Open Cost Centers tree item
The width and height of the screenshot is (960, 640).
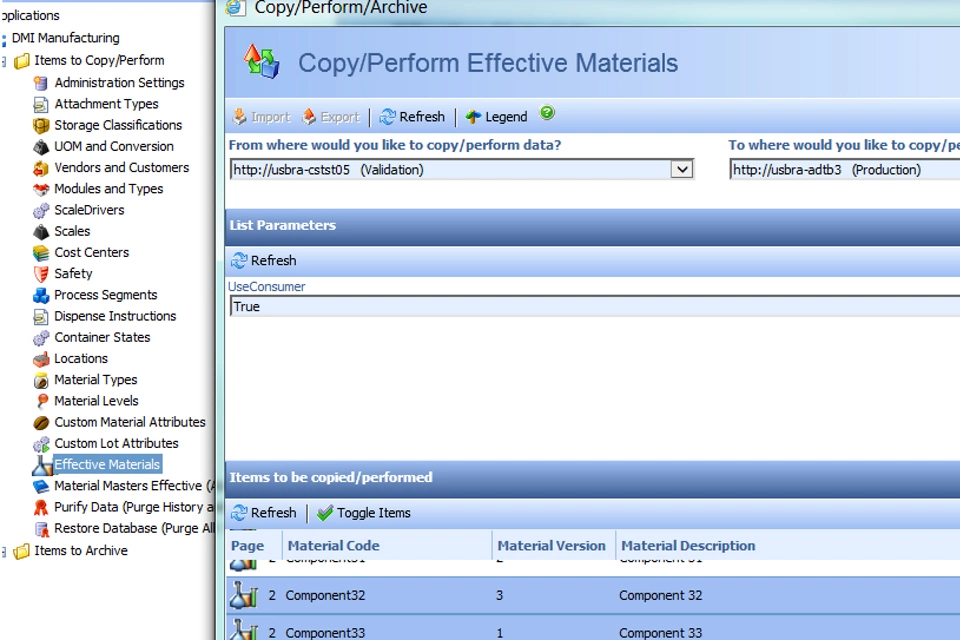coord(92,252)
